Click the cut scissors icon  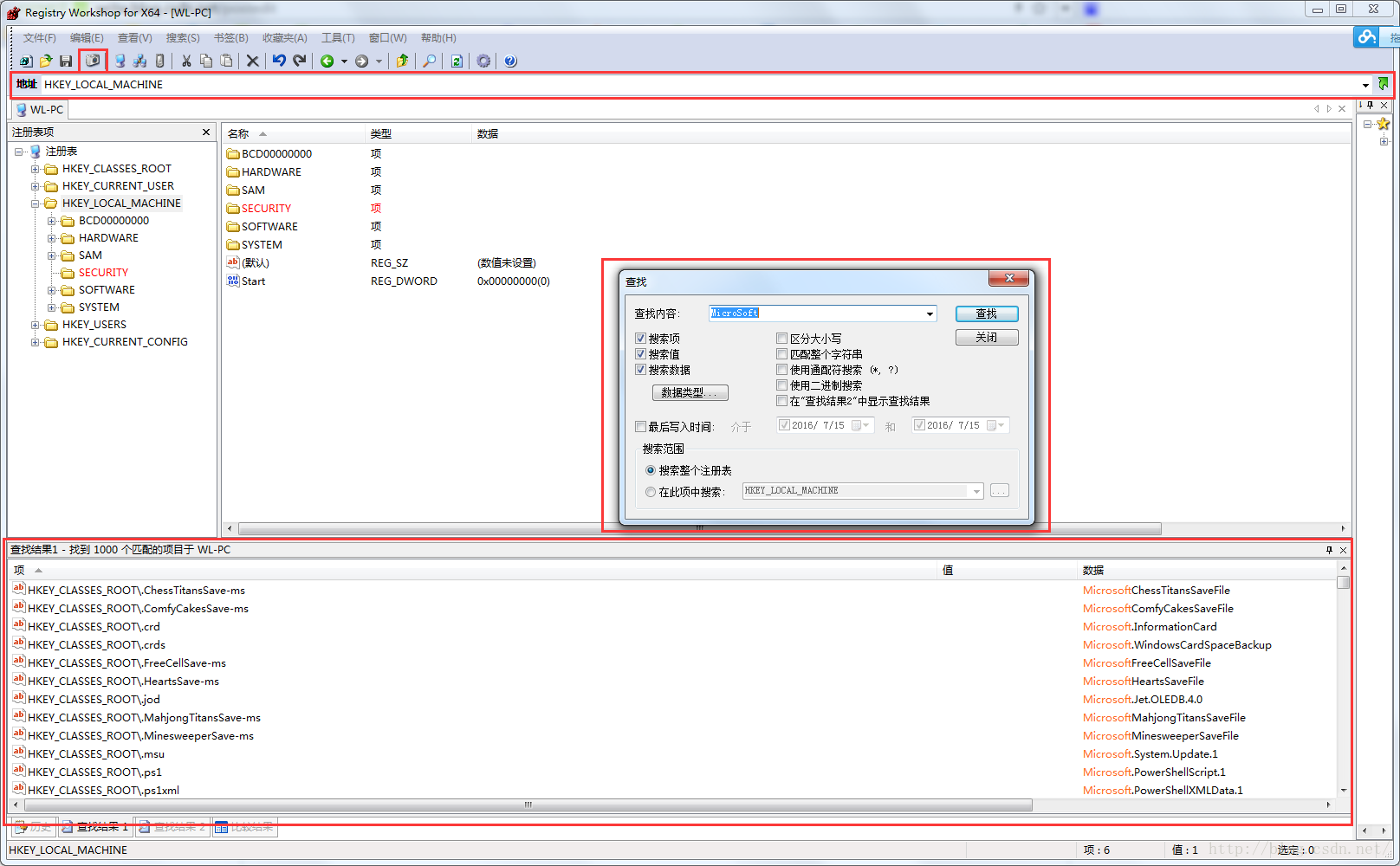[x=185, y=61]
